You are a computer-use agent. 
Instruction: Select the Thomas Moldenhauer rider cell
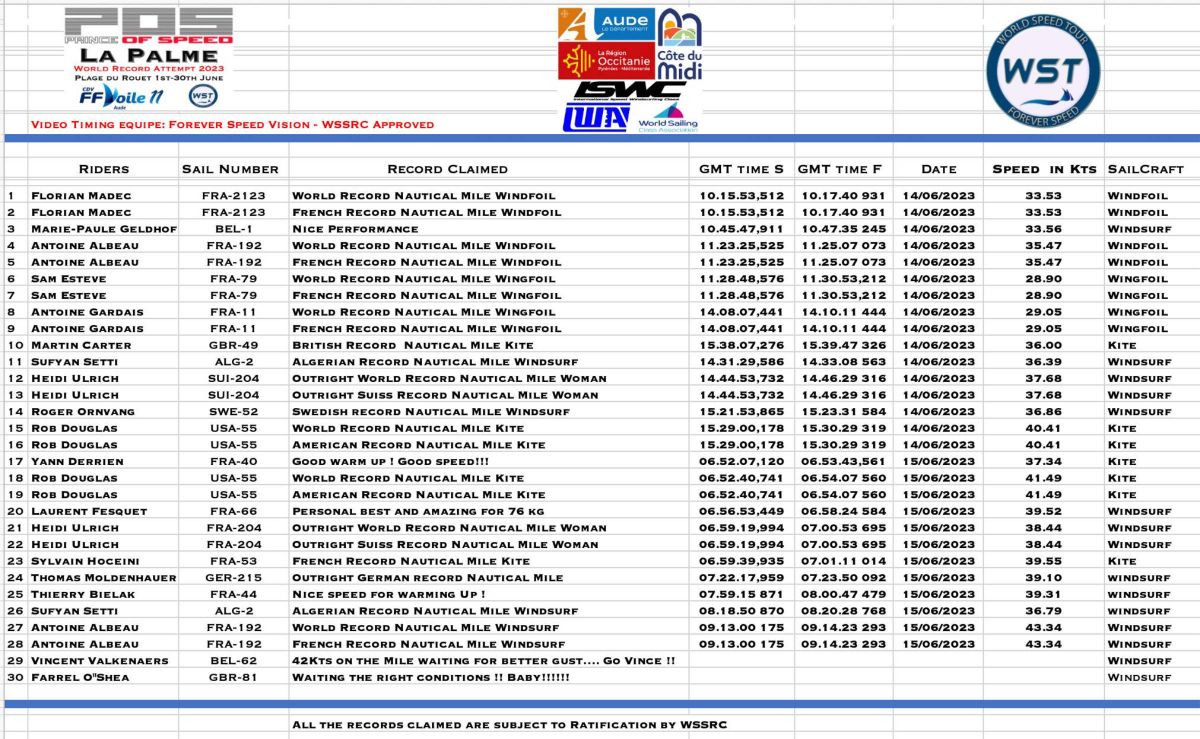pos(103,578)
